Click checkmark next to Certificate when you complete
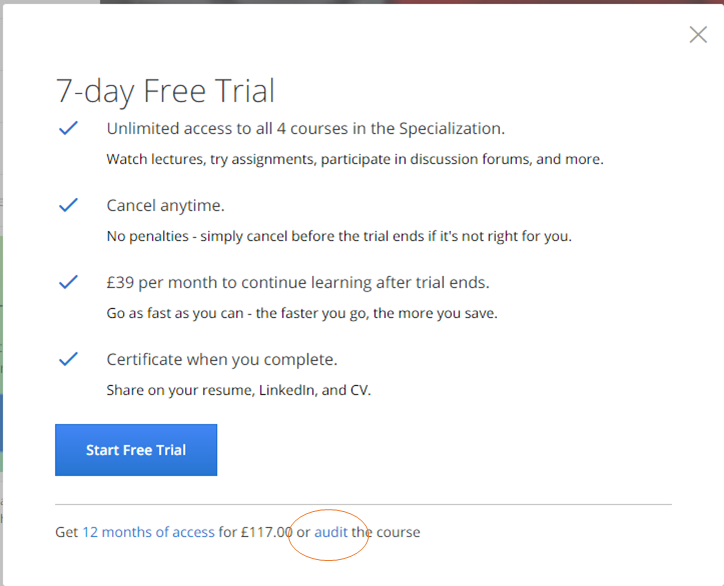Screen dimensions: 724x586 click(x=68, y=359)
